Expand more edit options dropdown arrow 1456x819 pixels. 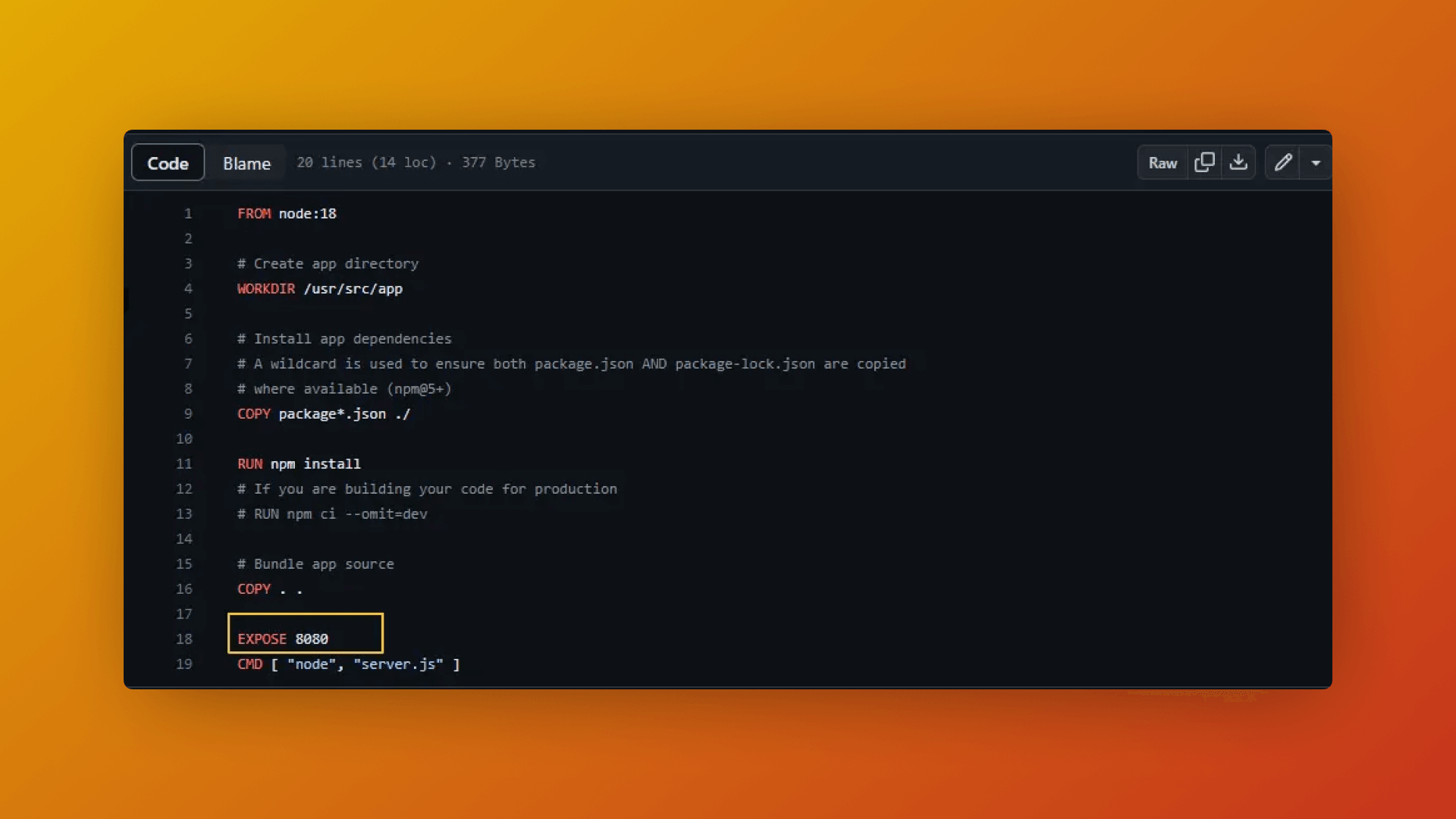(1316, 162)
